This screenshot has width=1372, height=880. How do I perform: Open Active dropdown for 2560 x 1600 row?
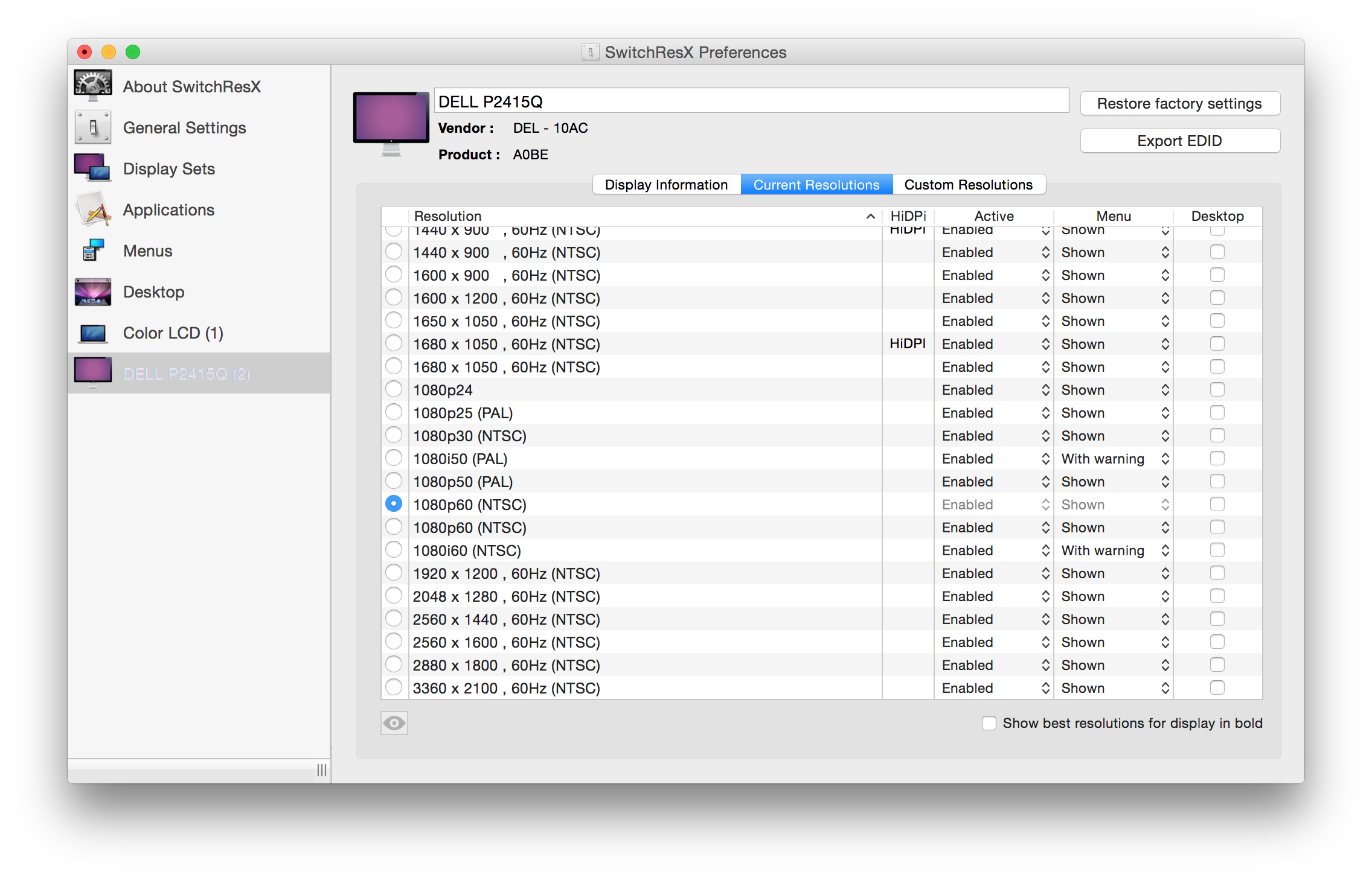(995, 642)
